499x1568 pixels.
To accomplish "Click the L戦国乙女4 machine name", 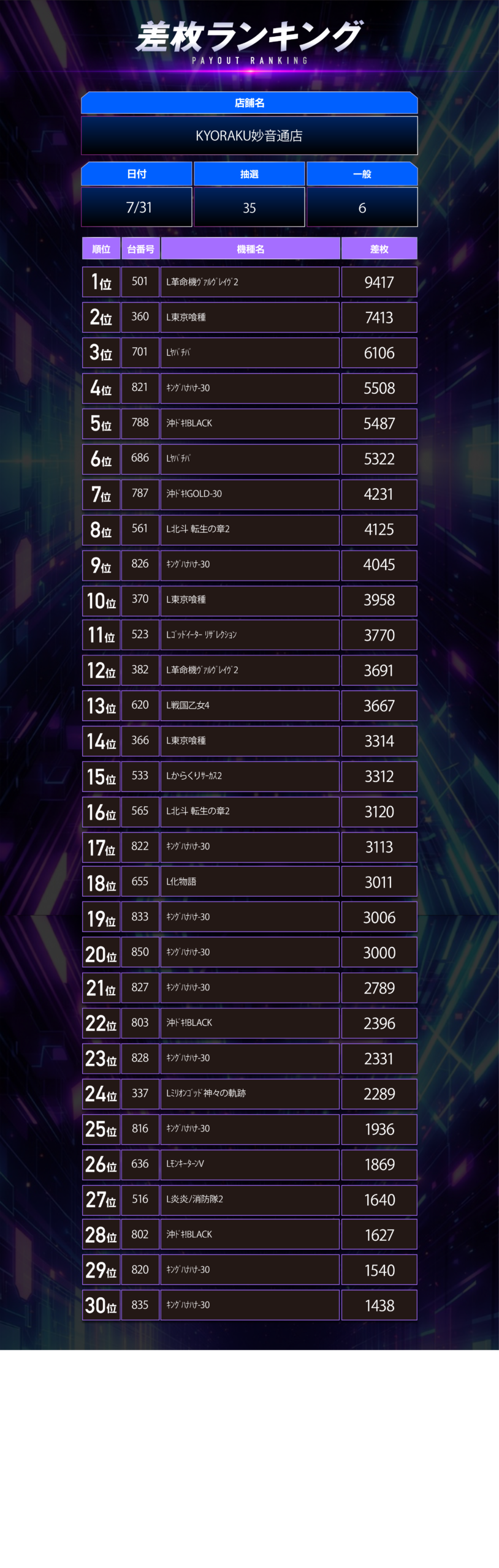I will (188, 706).
